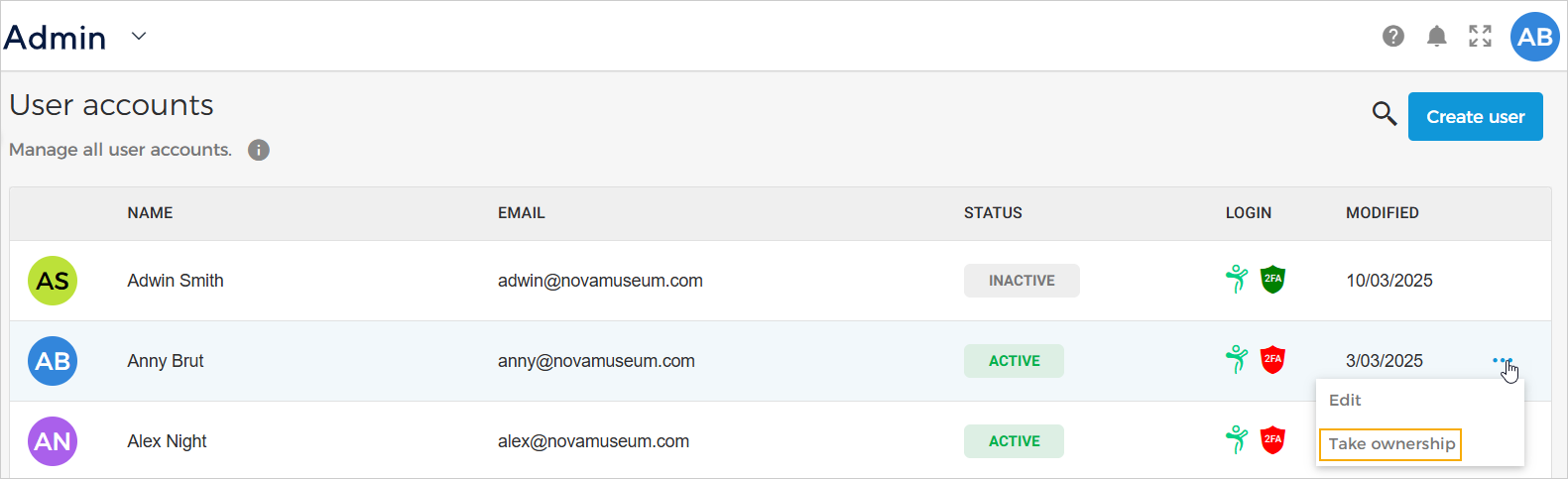The height and width of the screenshot is (479, 1568).
Task: Click Anny Brut's login figure icon
Action: pyautogui.click(x=1237, y=360)
